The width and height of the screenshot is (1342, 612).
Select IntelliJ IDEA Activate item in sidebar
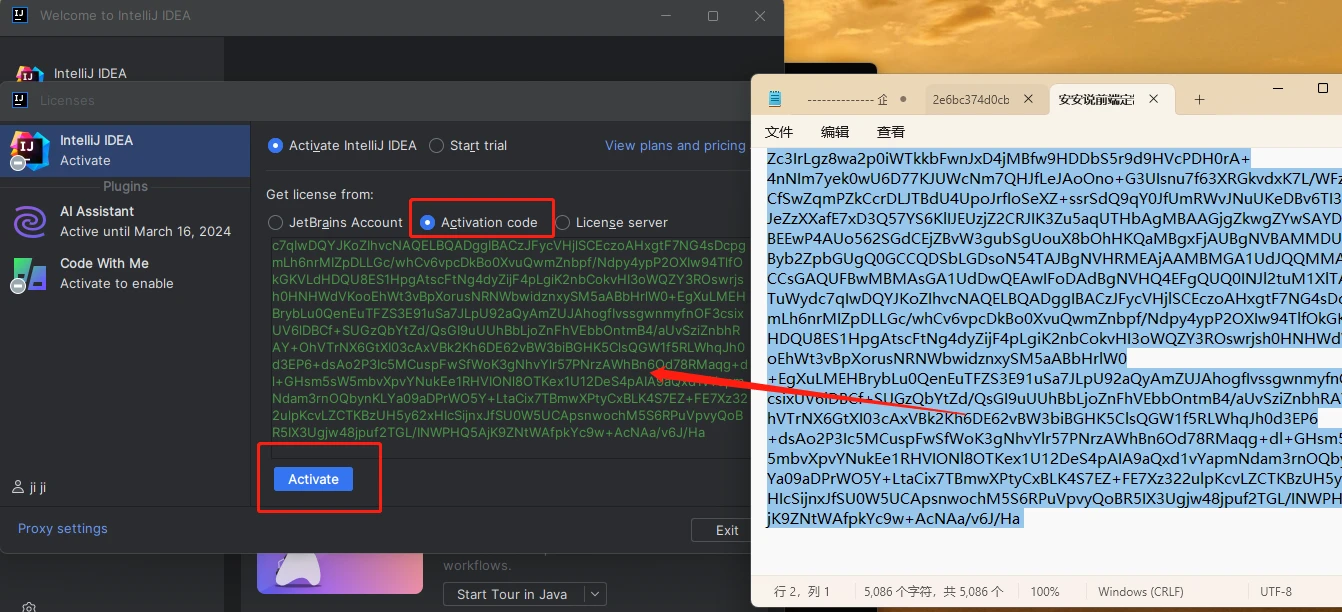pyautogui.click(x=125, y=150)
